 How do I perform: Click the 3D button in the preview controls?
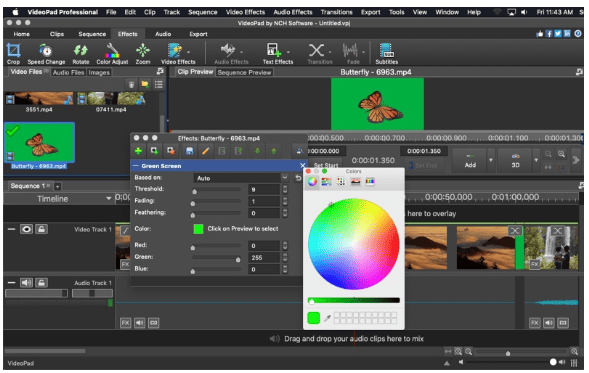tap(515, 160)
